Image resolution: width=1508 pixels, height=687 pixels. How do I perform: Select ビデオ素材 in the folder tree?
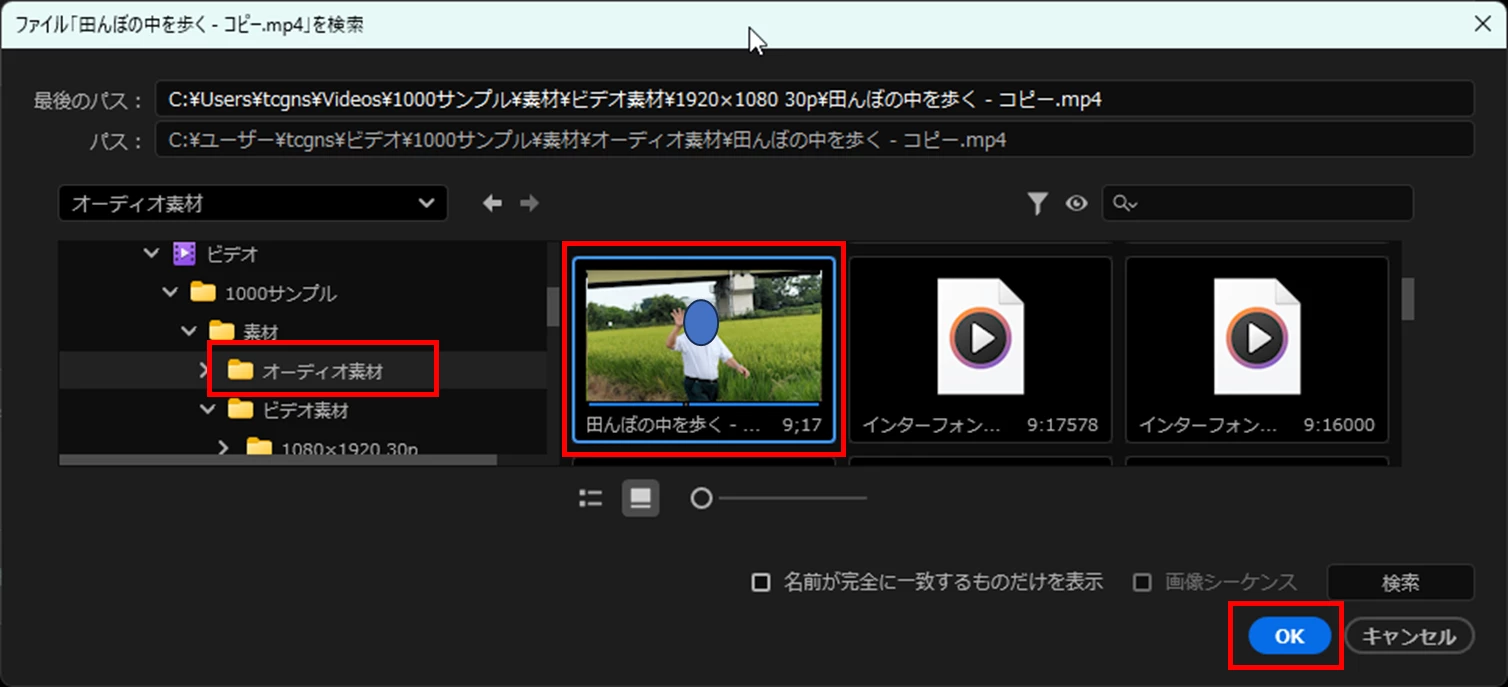pyautogui.click(x=305, y=409)
